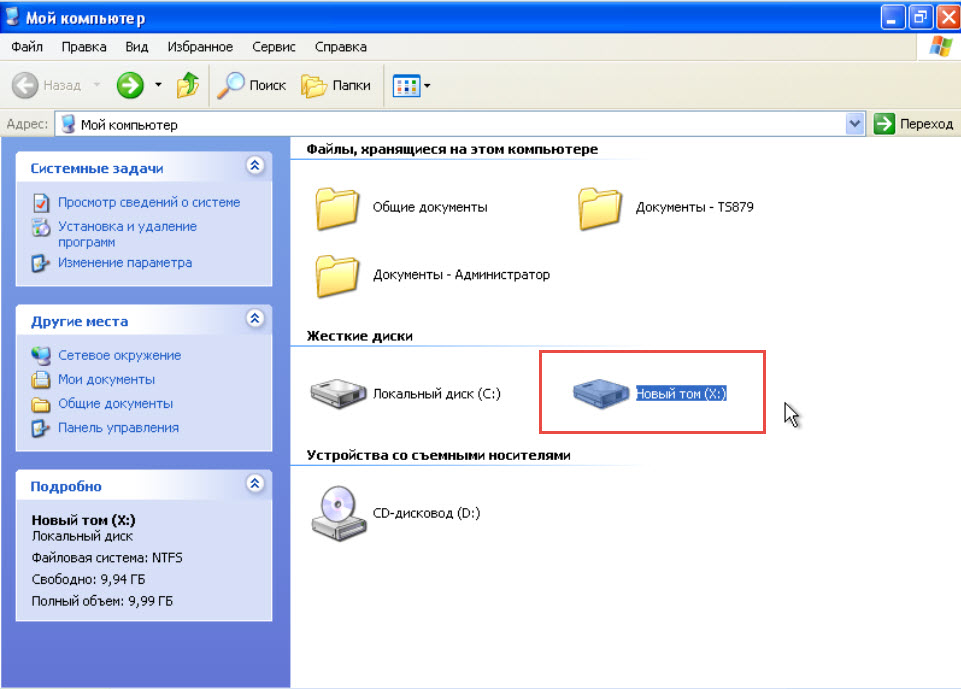The height and width of the screenshot is (689, 961).
Task: Collapse the Системные задачи panel
Action: (x=255, y=166)
